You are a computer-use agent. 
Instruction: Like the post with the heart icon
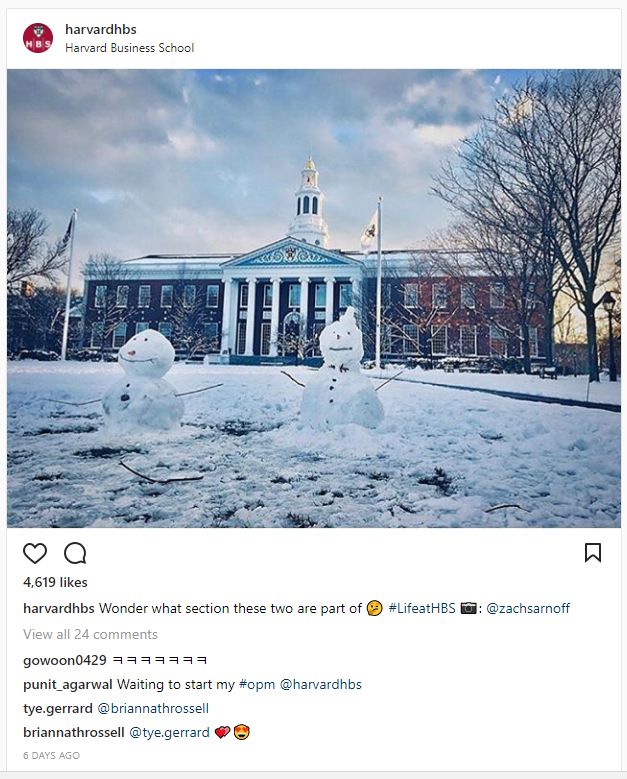[x=35, y=553]
